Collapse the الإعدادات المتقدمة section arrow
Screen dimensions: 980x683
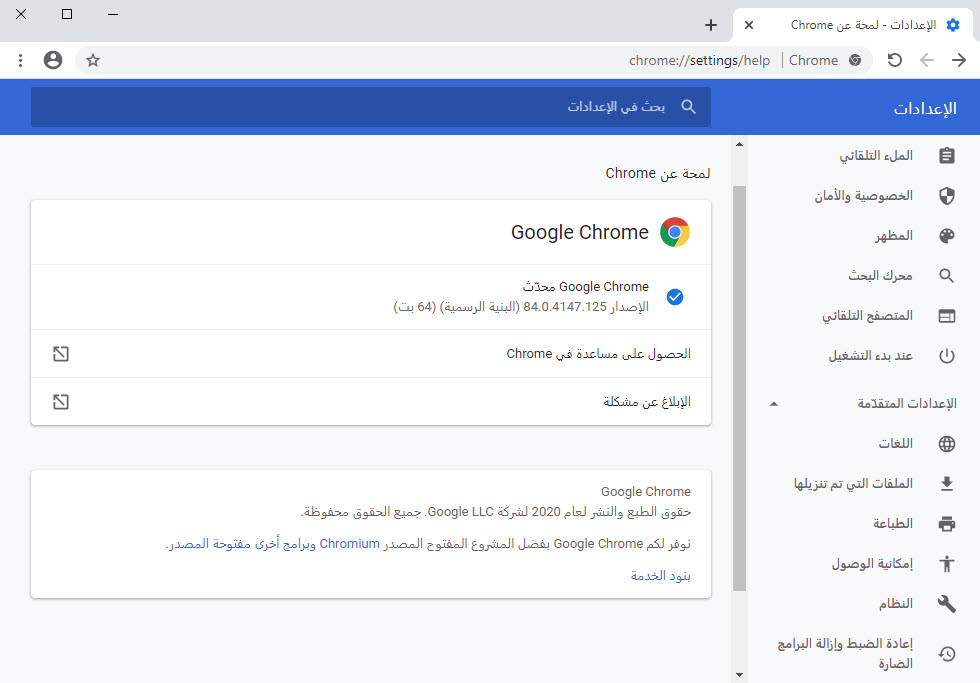[774, 404]
